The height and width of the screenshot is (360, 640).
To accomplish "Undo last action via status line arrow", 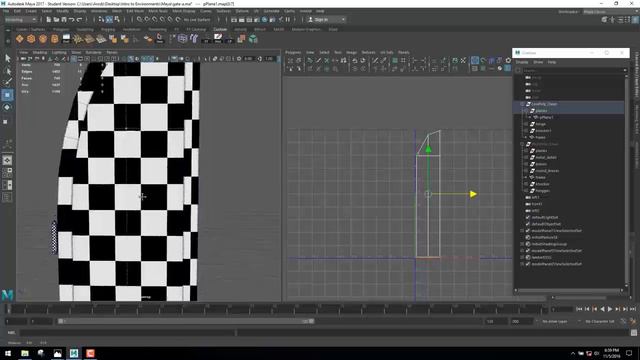I will click(x=72, y=19).
